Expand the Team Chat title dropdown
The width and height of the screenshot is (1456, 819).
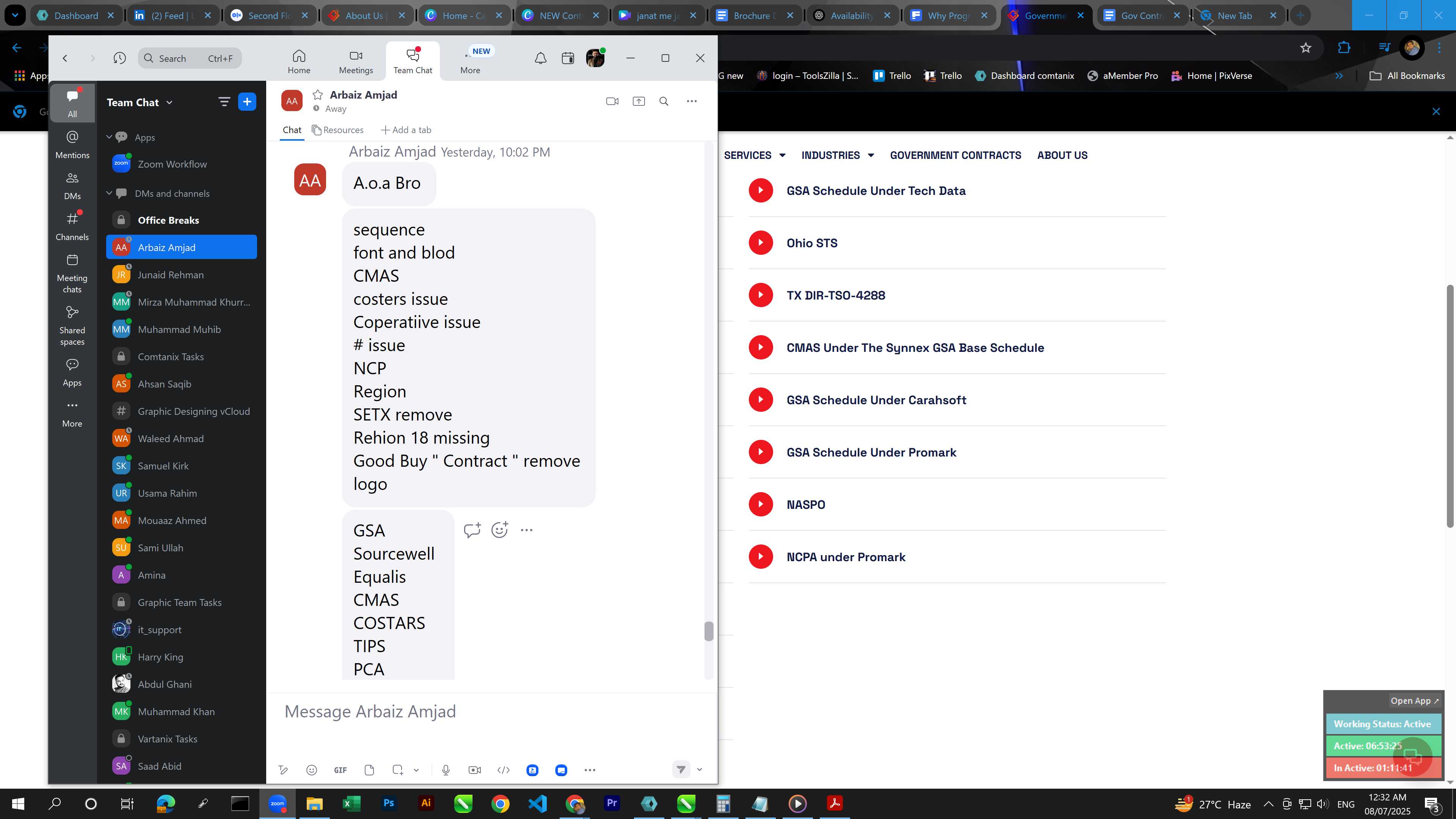click(x=169, y=102)
